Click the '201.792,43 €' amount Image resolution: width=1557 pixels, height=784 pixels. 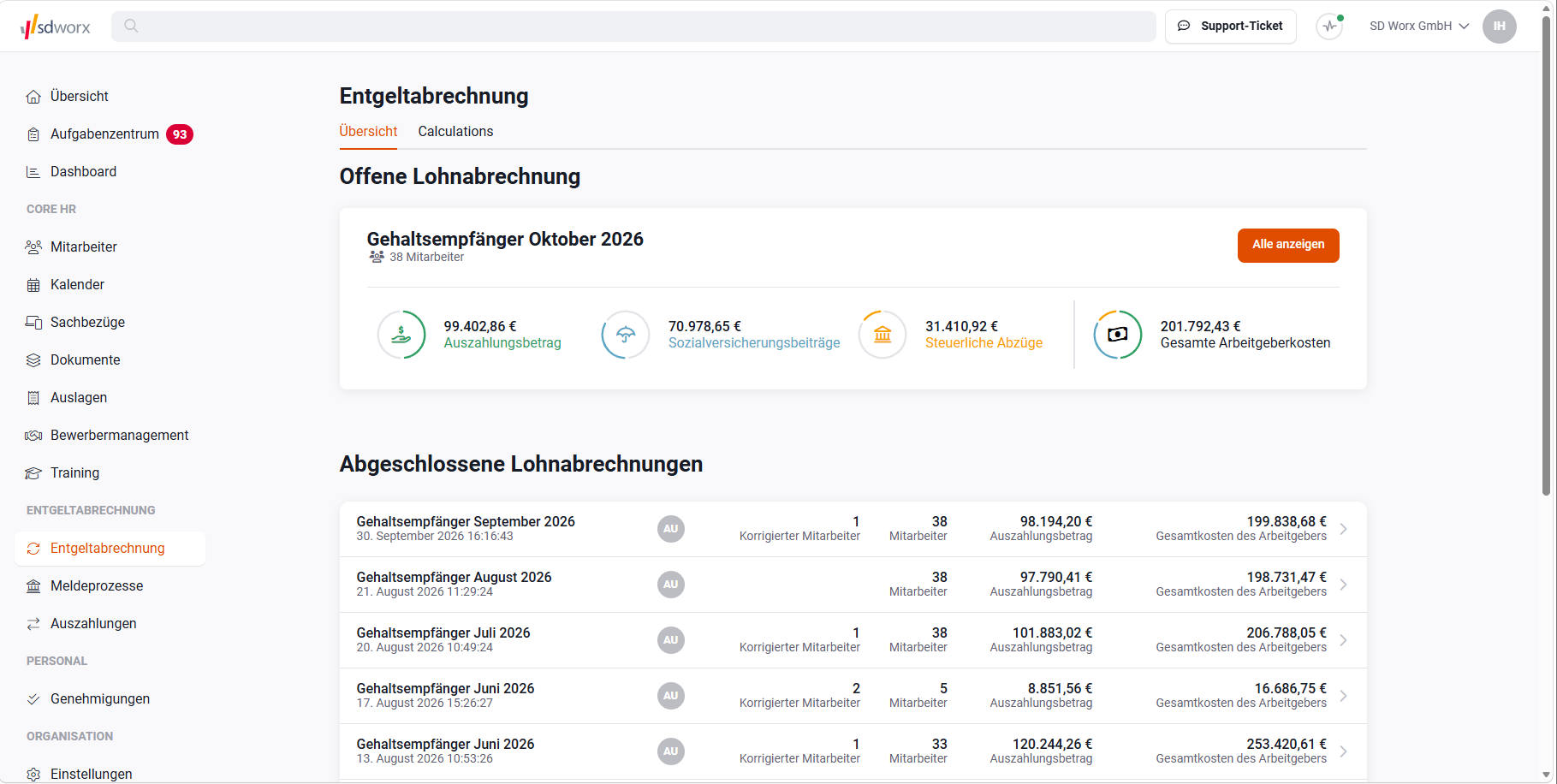tap(1200, 326)
